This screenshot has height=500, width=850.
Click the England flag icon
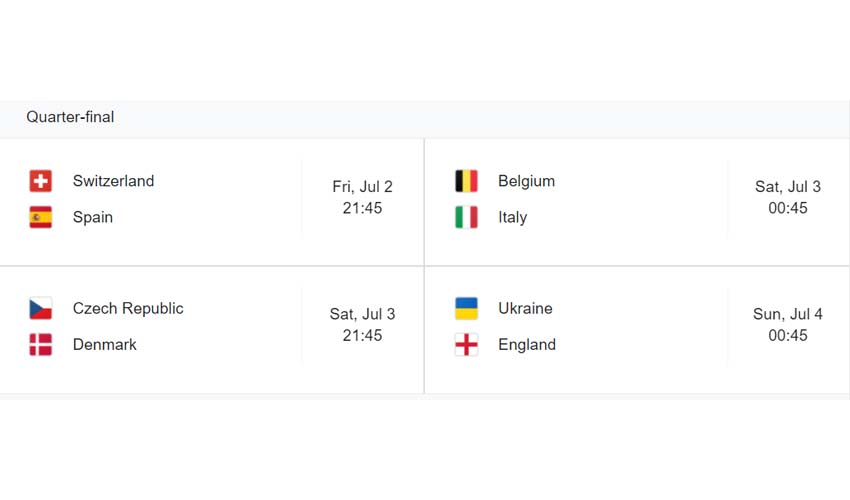click(x=466, y=345)
